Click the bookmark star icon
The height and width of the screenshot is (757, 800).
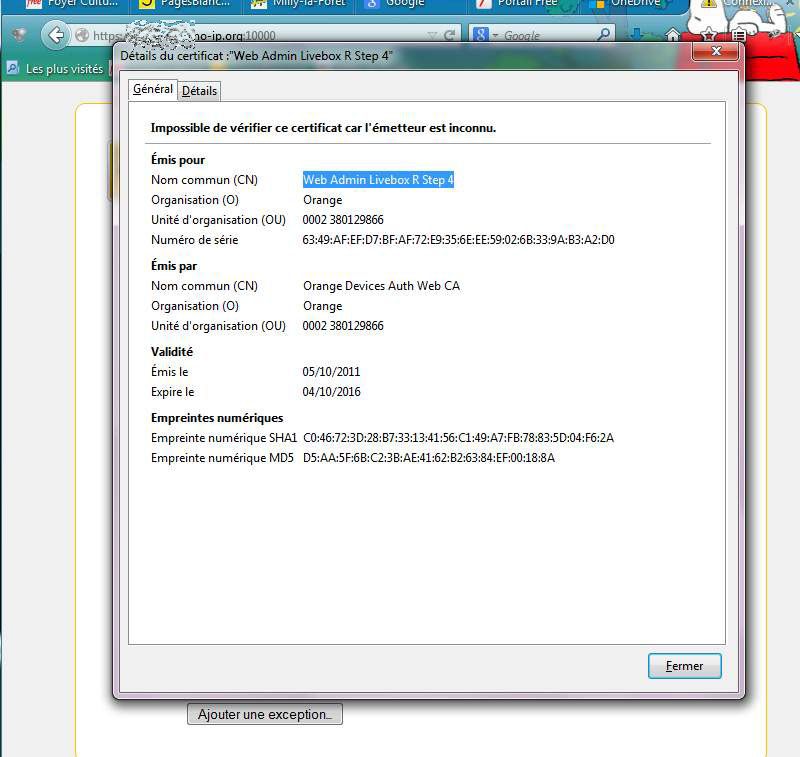tap(708, 35)
